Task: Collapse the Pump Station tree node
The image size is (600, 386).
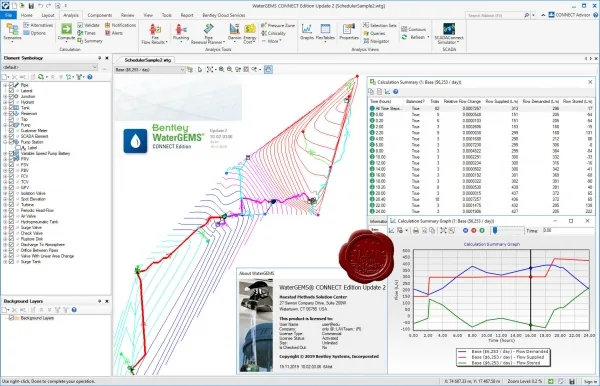Action: 5,142
